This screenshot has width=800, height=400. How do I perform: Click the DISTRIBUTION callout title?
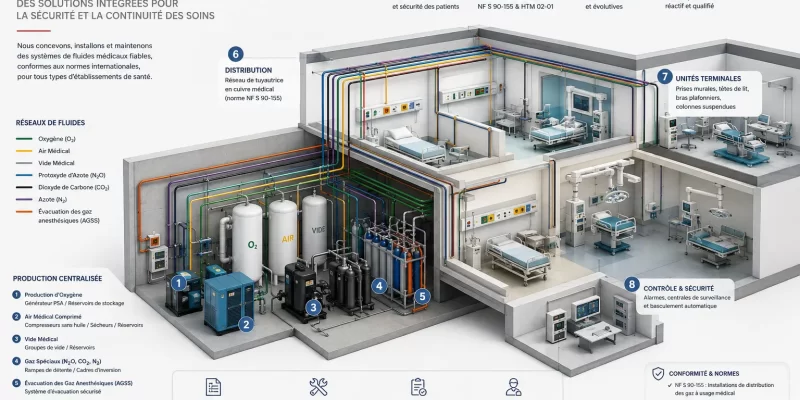[248, 70]
